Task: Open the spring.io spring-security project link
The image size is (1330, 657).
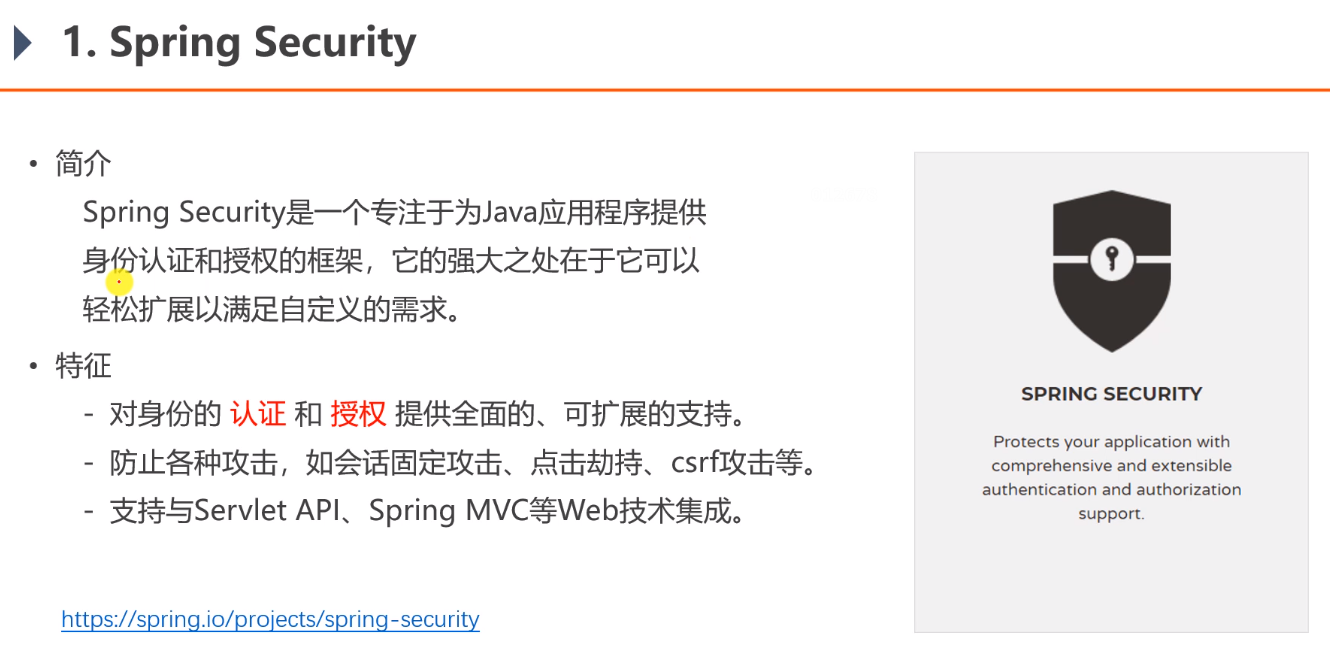Action: click(x=270, y=619)
